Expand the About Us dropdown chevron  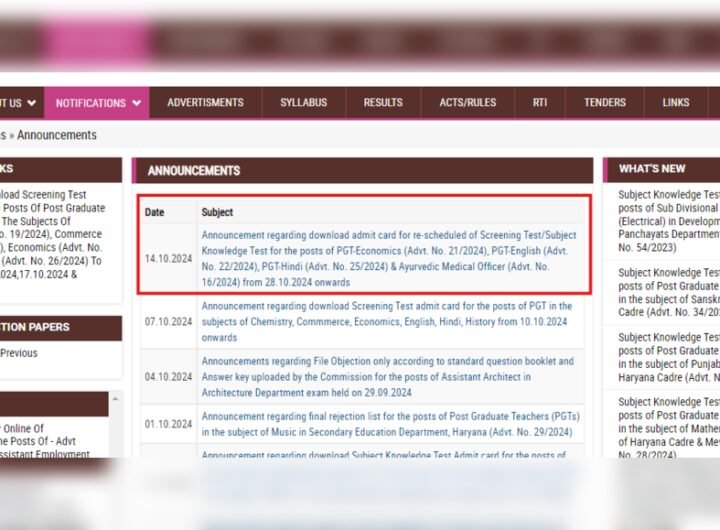click(x=31, y=103)
